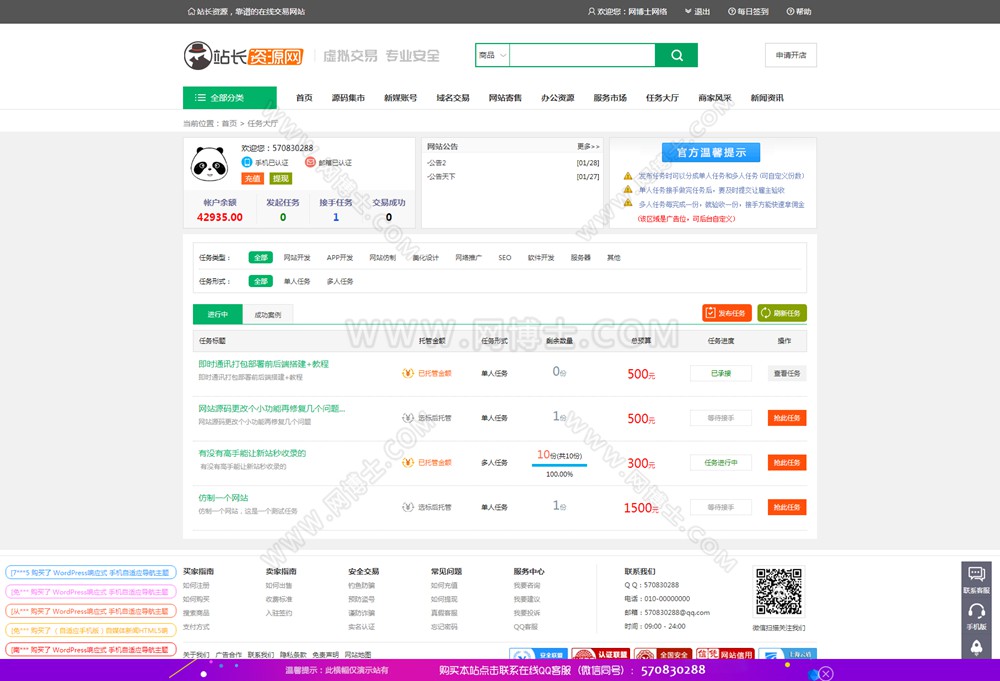Filter task type by 美化设计
Image resolution: width=1000 pixels, height=681 pixels.
pos(425,258)
